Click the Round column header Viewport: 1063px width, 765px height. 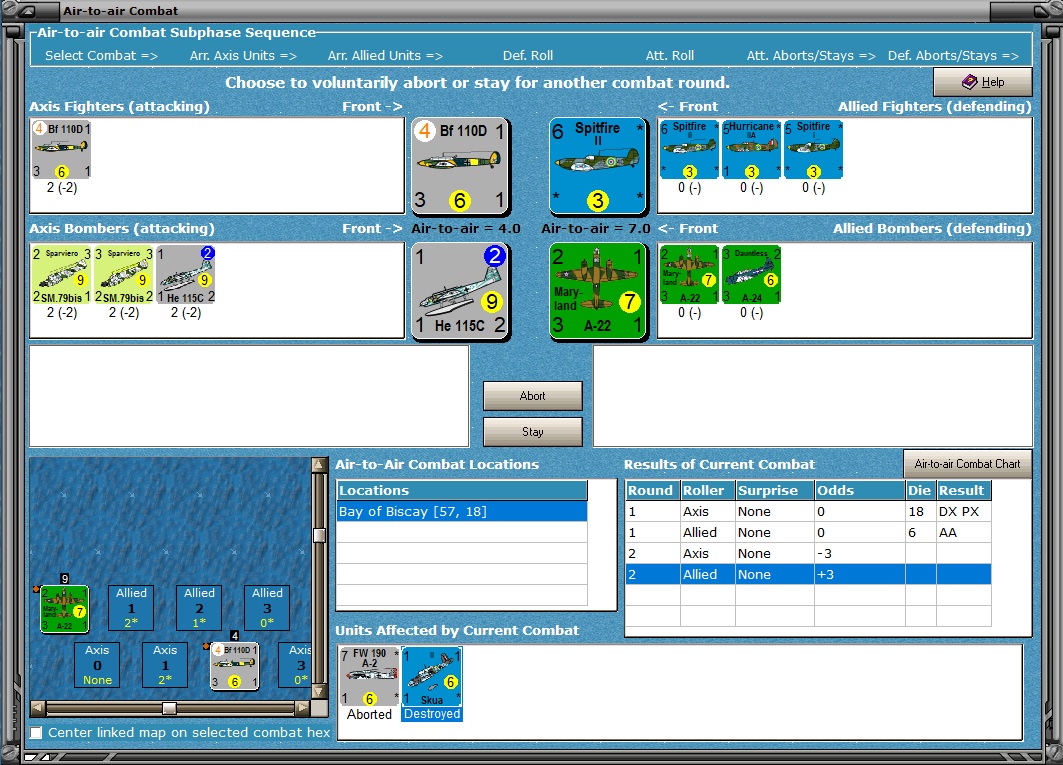pos(653,490)
